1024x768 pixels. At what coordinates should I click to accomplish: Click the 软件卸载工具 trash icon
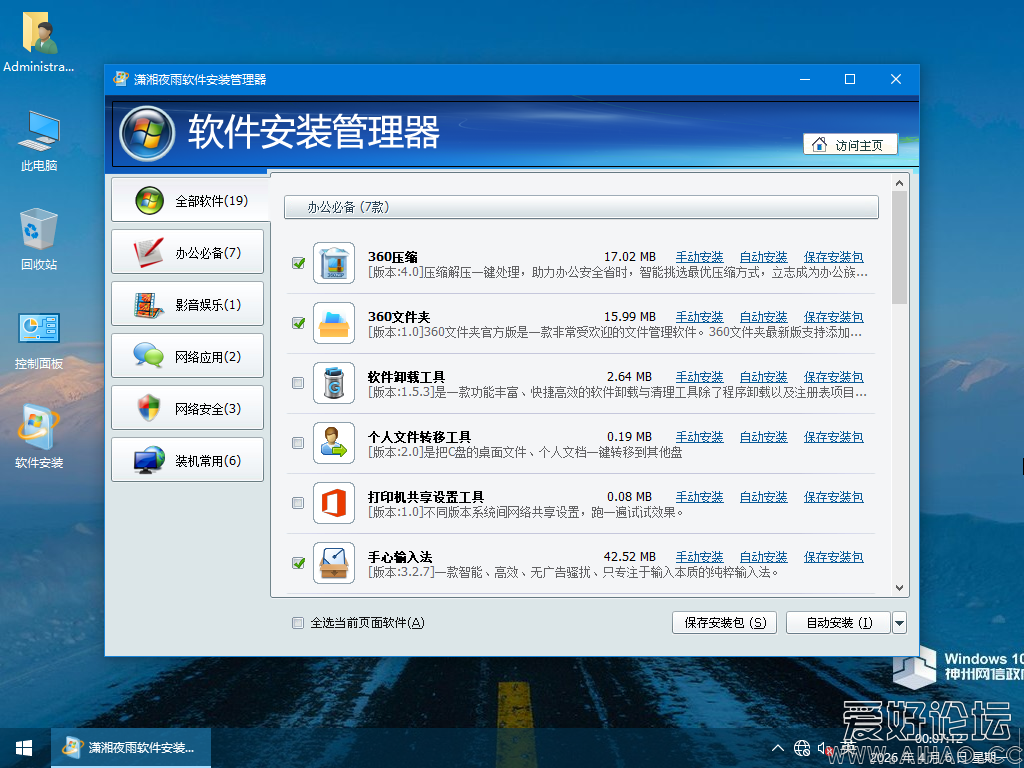click(x=334, y=383)
